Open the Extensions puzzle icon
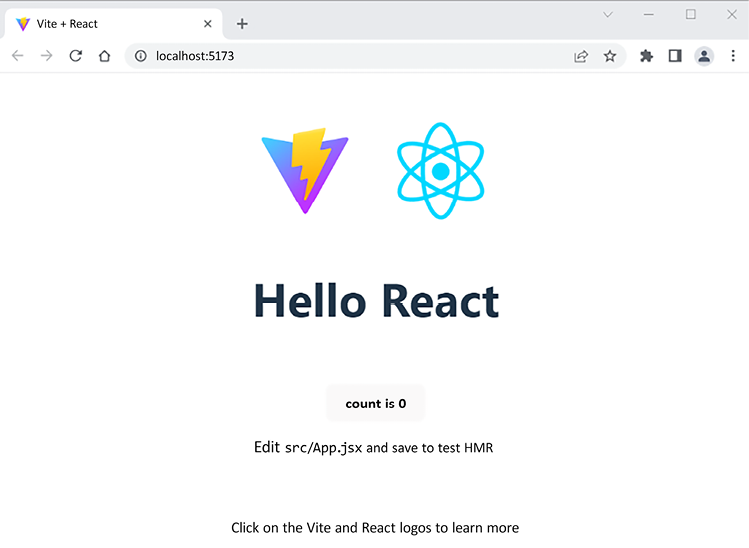This screenshot has height=548, width=749. point(646,56)
